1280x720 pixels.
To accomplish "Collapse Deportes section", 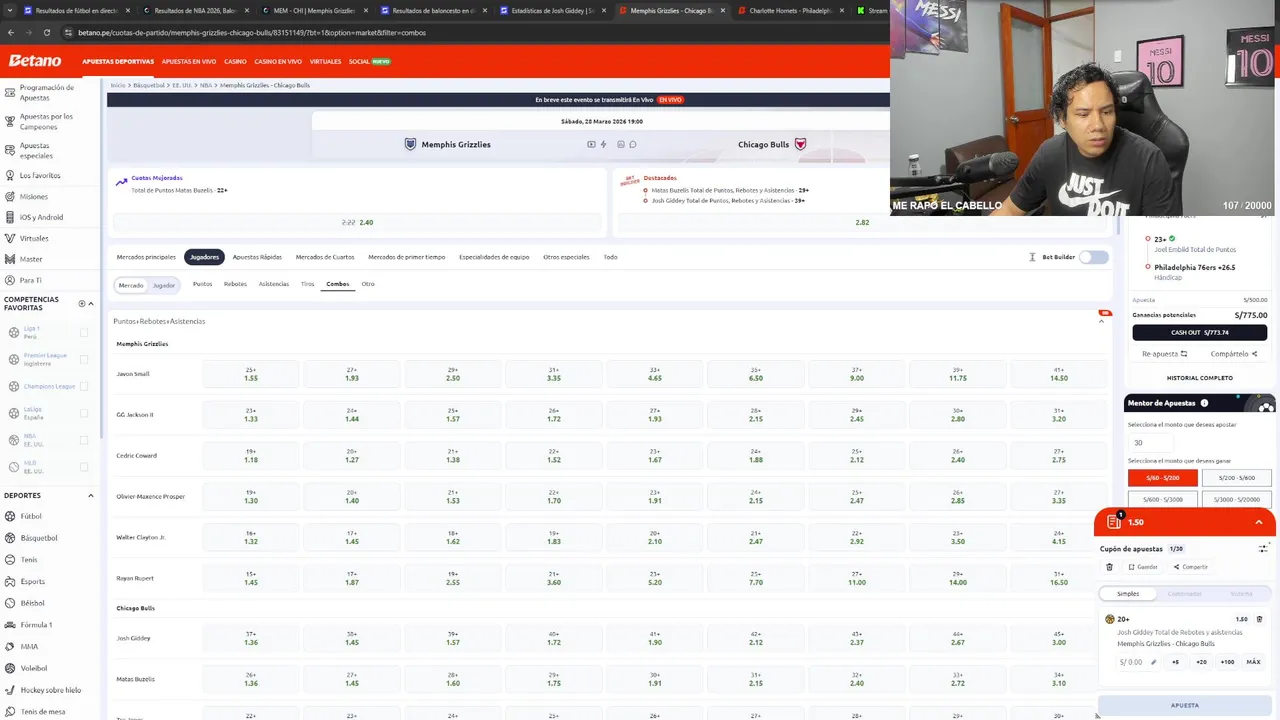I will click(x=91, y=495).
